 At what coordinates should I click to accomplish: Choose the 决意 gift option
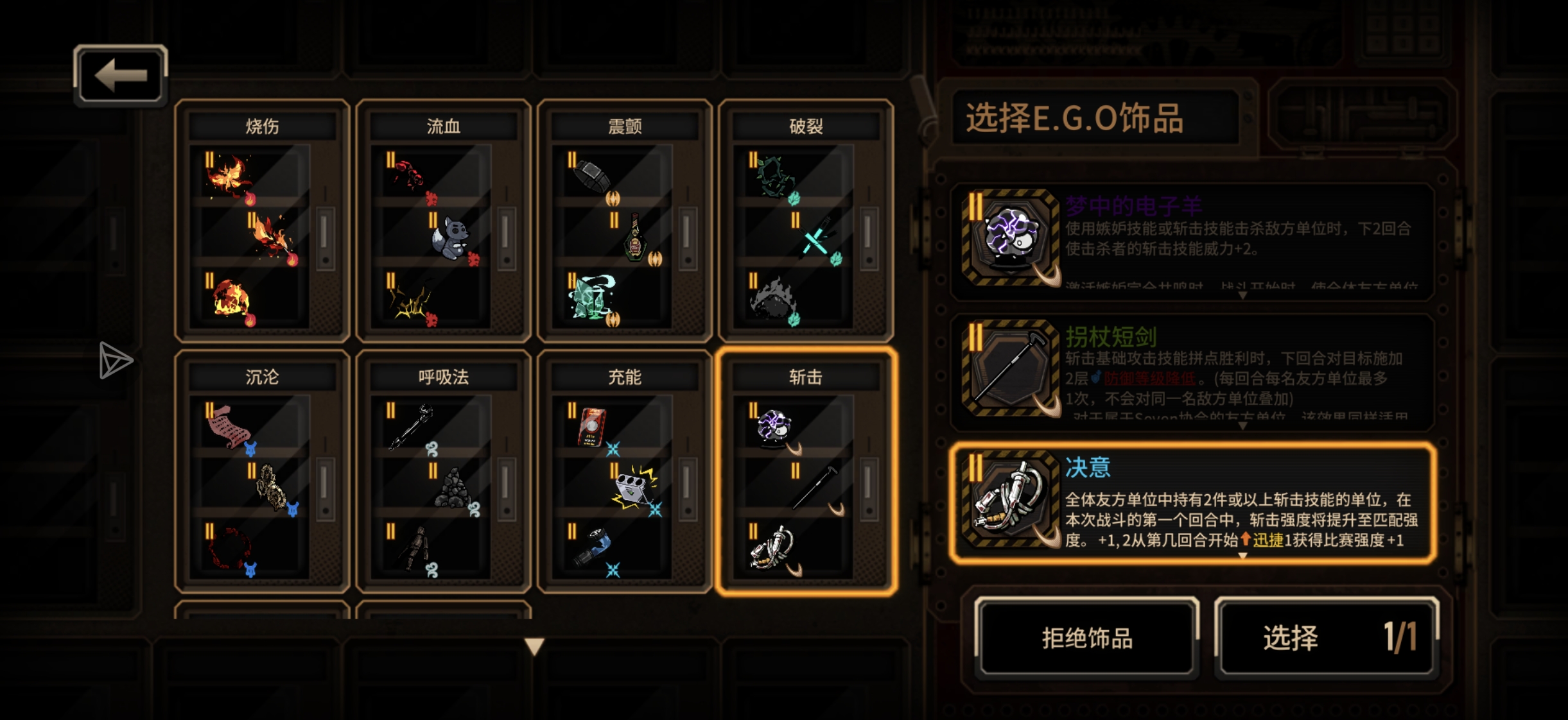pos(1193,502)
